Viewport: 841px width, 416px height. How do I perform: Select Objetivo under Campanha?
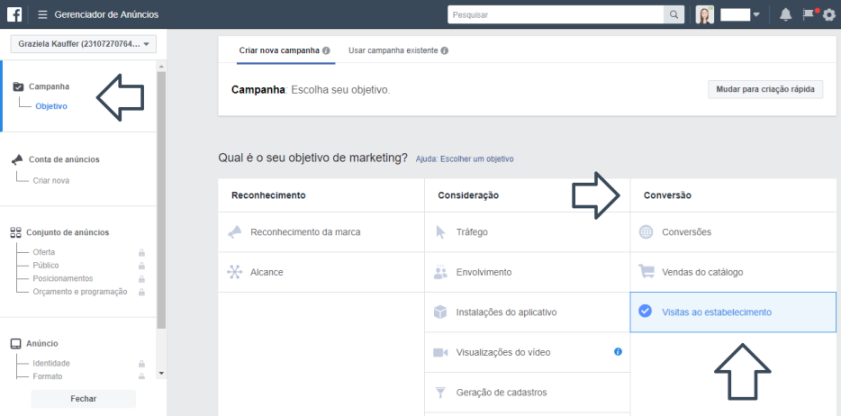click(x=51, y=106)
